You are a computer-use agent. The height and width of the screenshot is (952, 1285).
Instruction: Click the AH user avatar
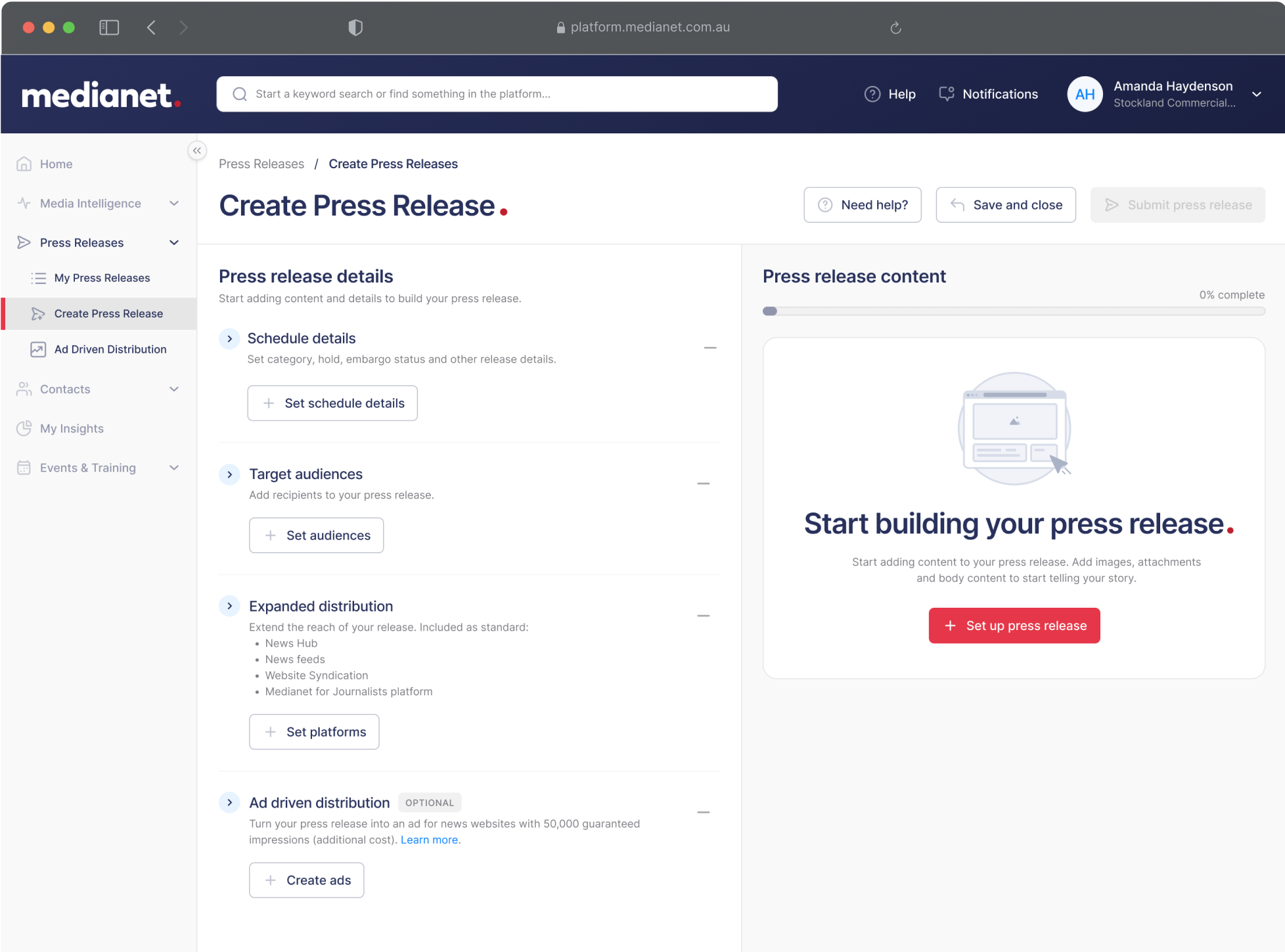tap(1084, 94)
